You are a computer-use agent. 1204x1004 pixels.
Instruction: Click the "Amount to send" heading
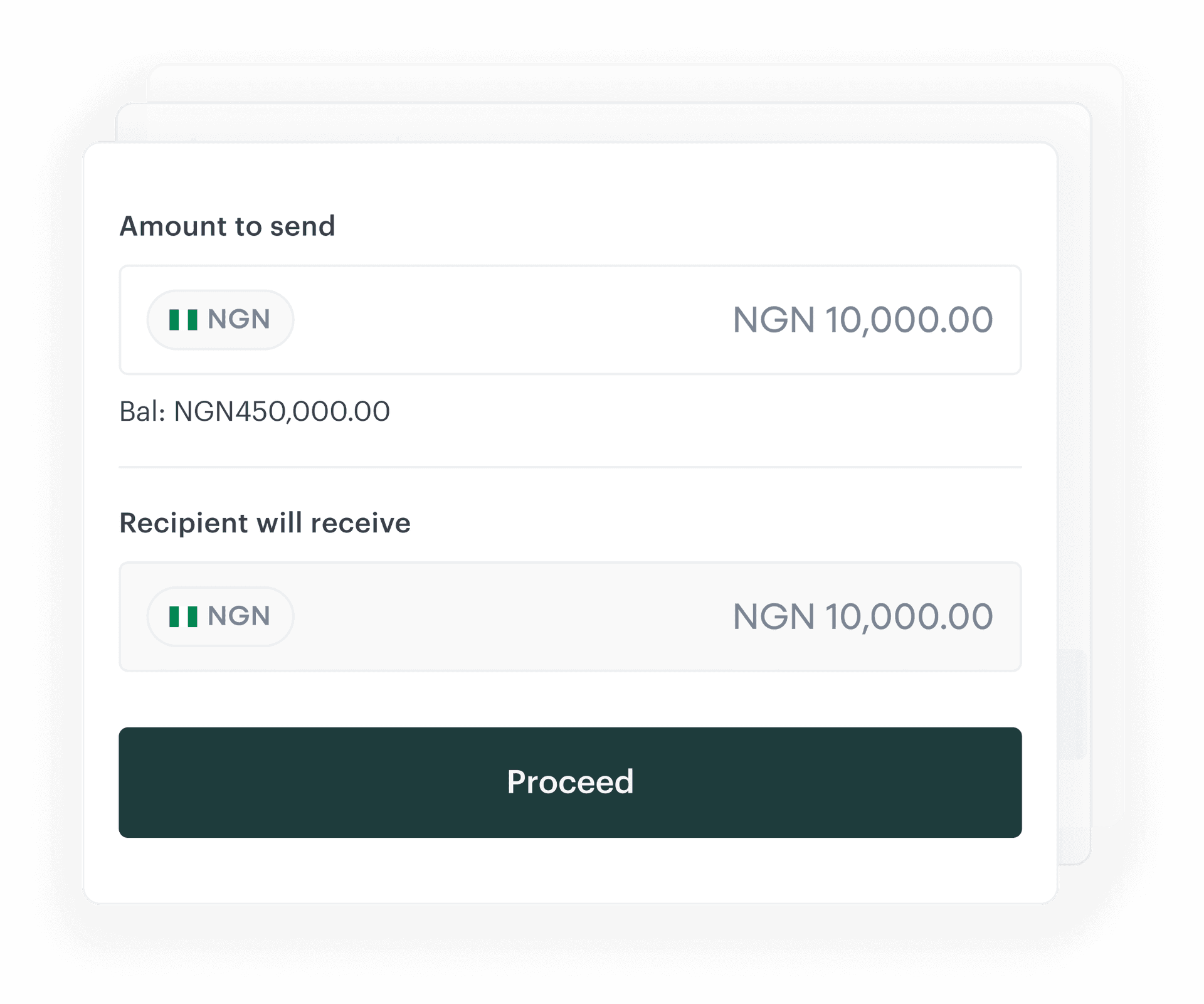pyautogui.click(x=227, y=226)
